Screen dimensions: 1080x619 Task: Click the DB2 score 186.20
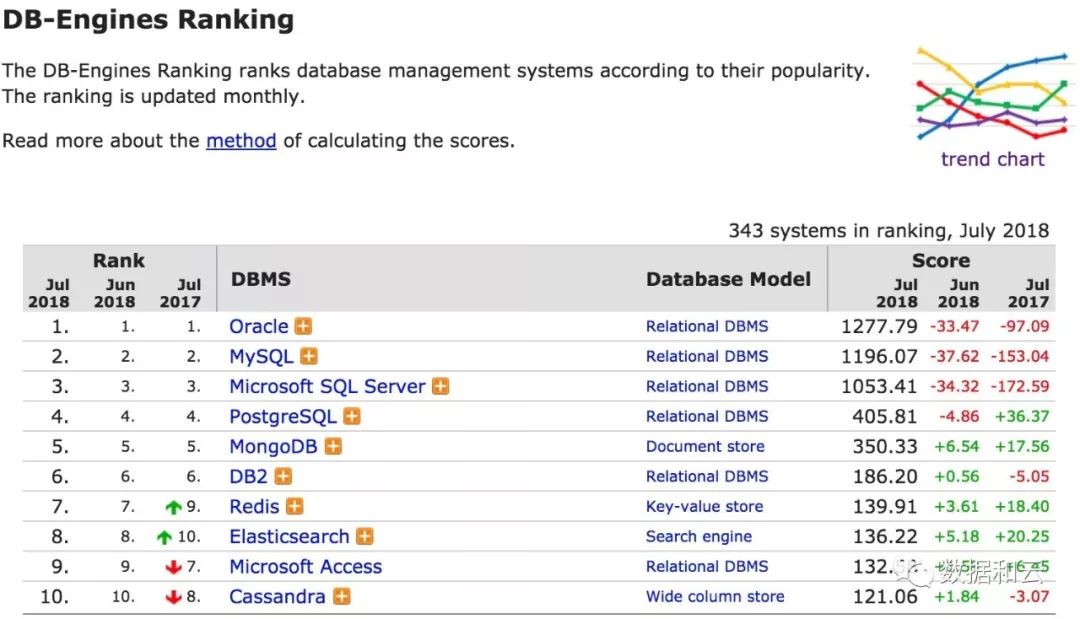click(x=884, y=476)
